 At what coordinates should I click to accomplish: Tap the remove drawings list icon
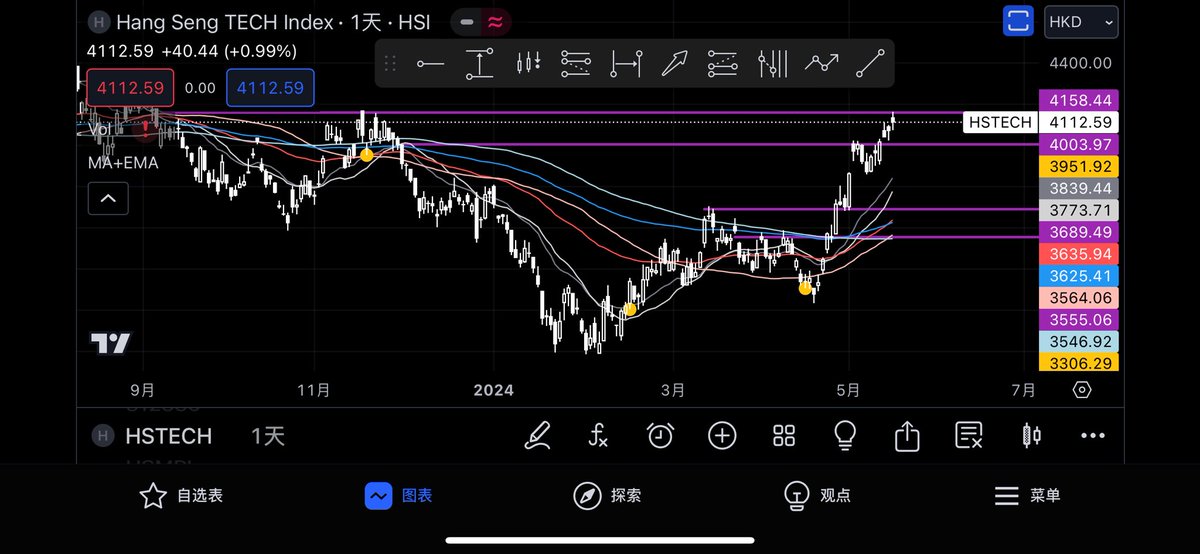(x=968, y=435)
